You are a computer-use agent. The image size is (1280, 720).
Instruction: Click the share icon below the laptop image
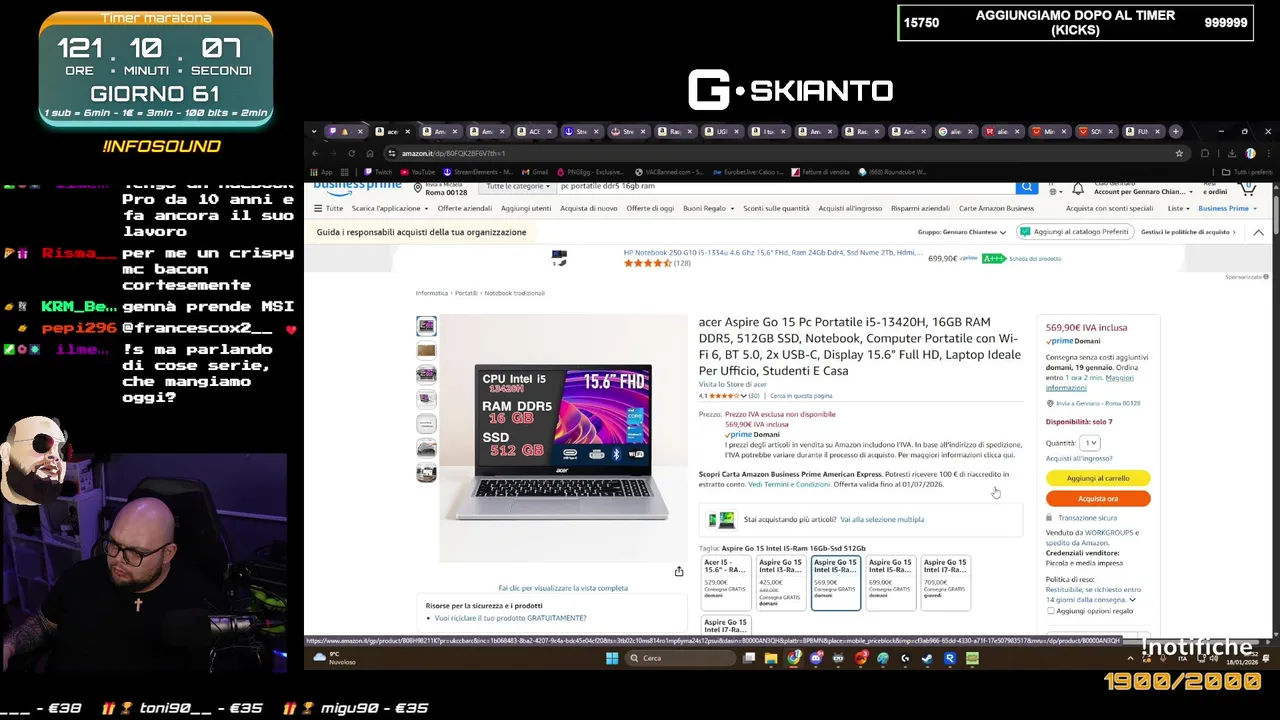click(x=679, y=571)
